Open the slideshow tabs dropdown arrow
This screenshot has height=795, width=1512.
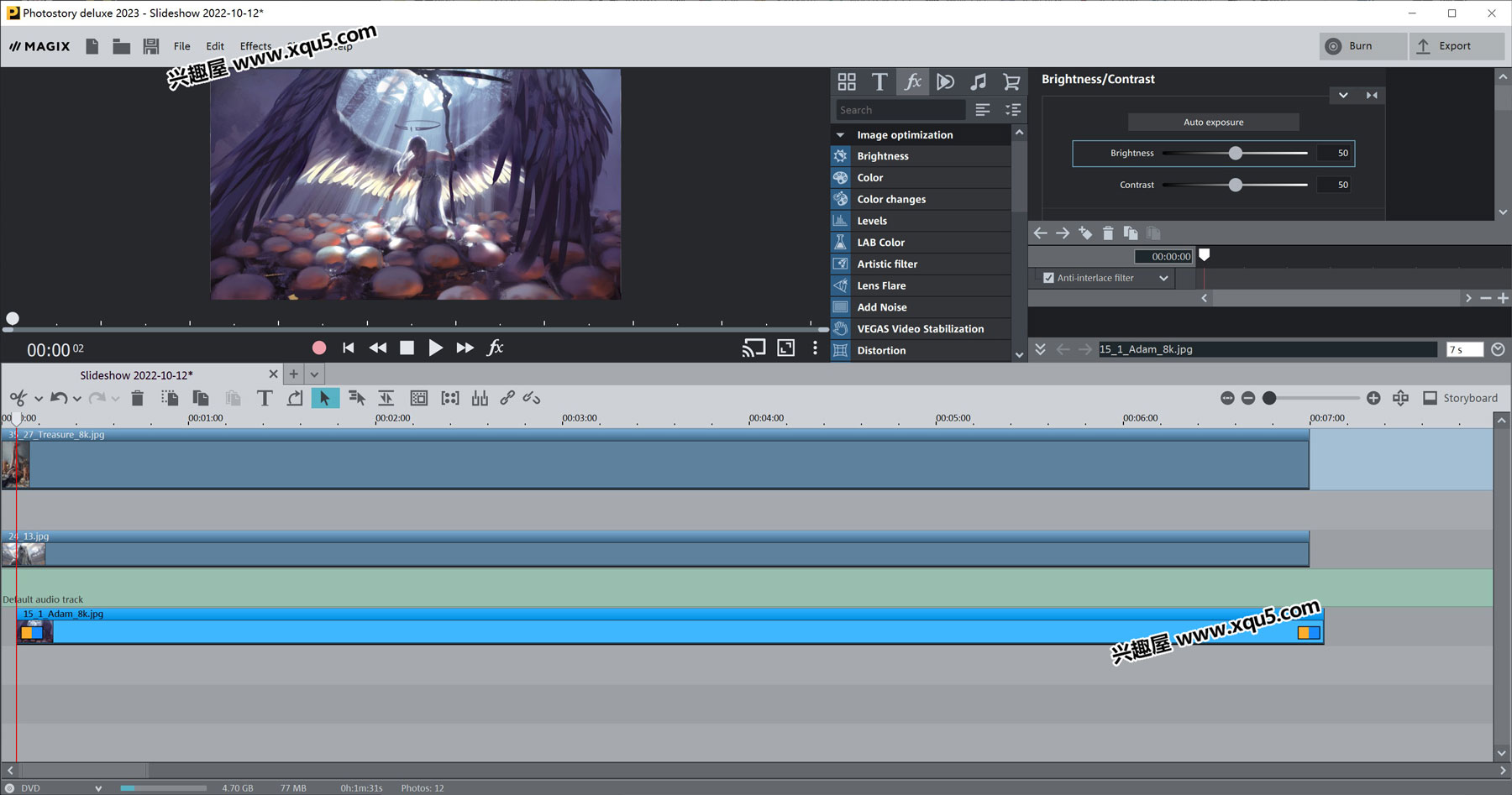click(314, 374)
